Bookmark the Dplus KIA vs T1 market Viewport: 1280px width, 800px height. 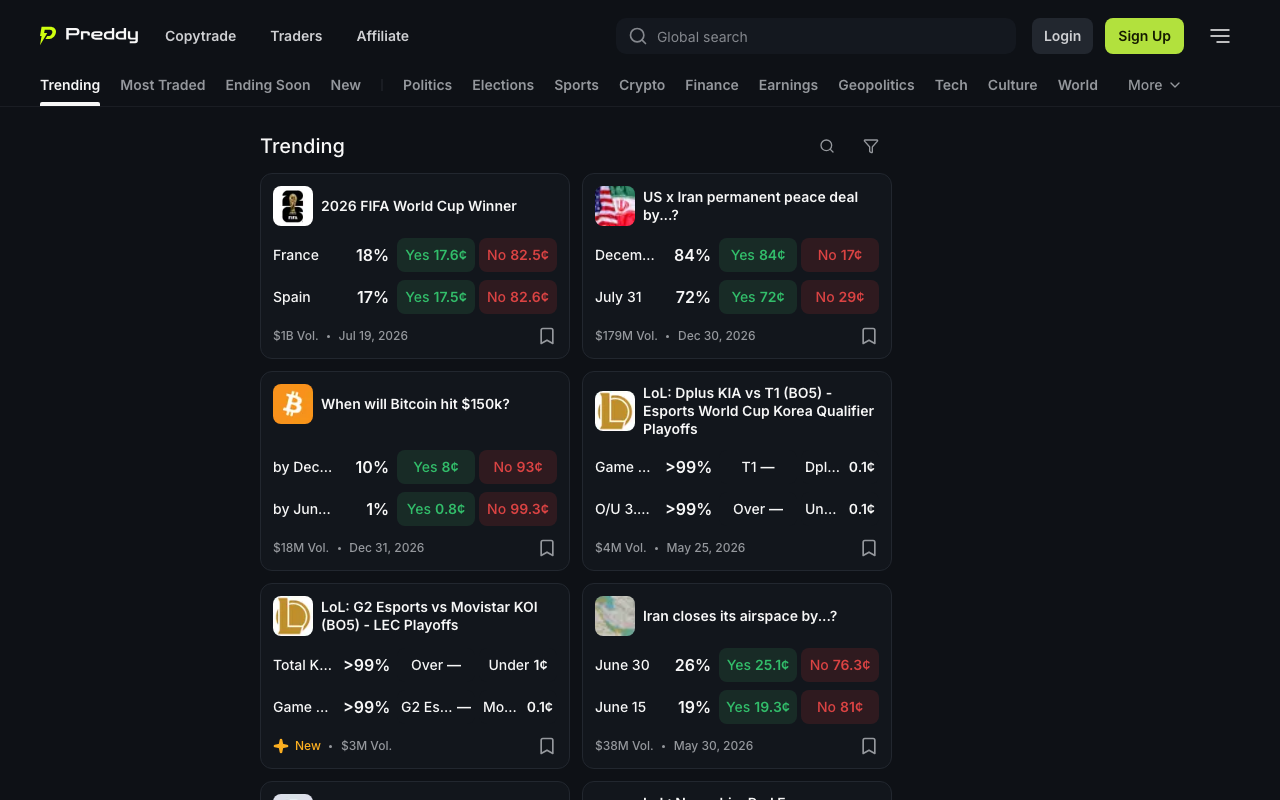coord(869,548)
